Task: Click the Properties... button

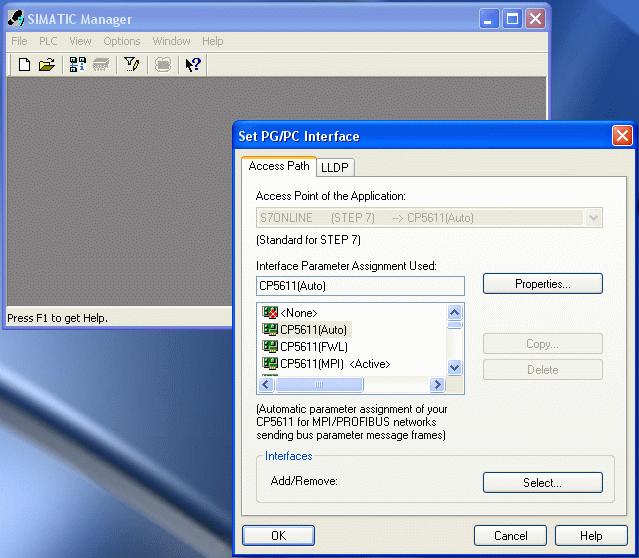Action: tap(542, 284)
